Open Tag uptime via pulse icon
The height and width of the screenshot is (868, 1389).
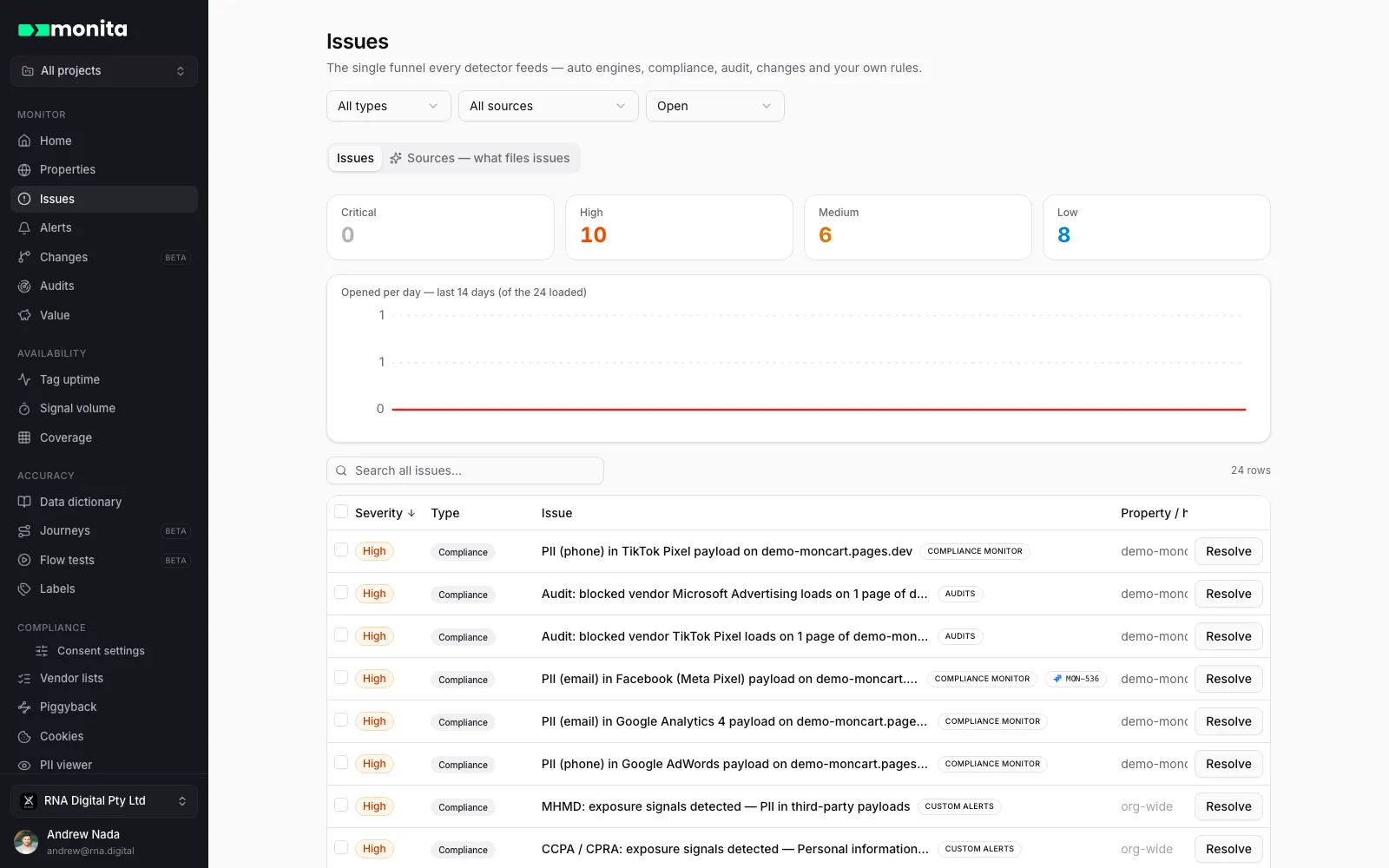[24, 379]
